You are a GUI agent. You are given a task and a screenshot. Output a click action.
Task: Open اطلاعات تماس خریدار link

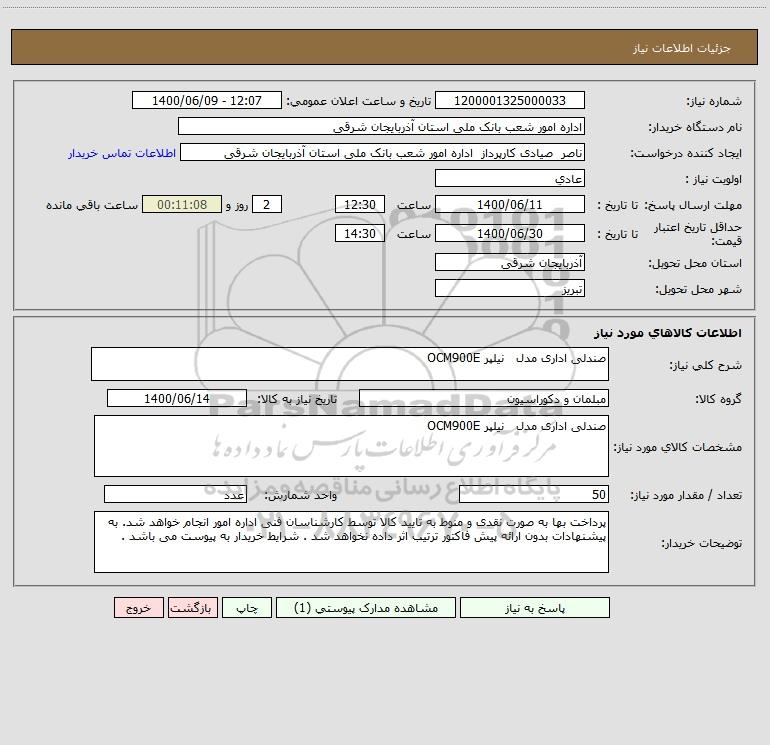122,153
